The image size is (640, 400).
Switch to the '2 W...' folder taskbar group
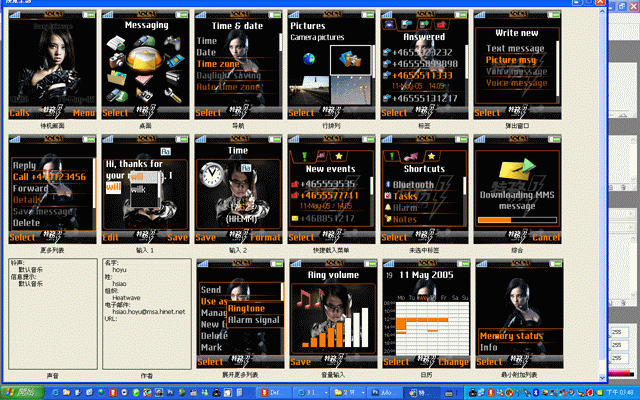coord(348,393)
